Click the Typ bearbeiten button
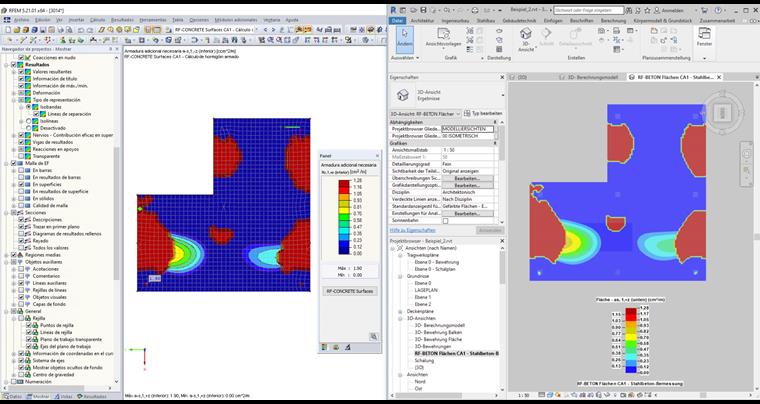Image resolution: width=760 pixels, height=404 pixels. [x=483, y=113]
